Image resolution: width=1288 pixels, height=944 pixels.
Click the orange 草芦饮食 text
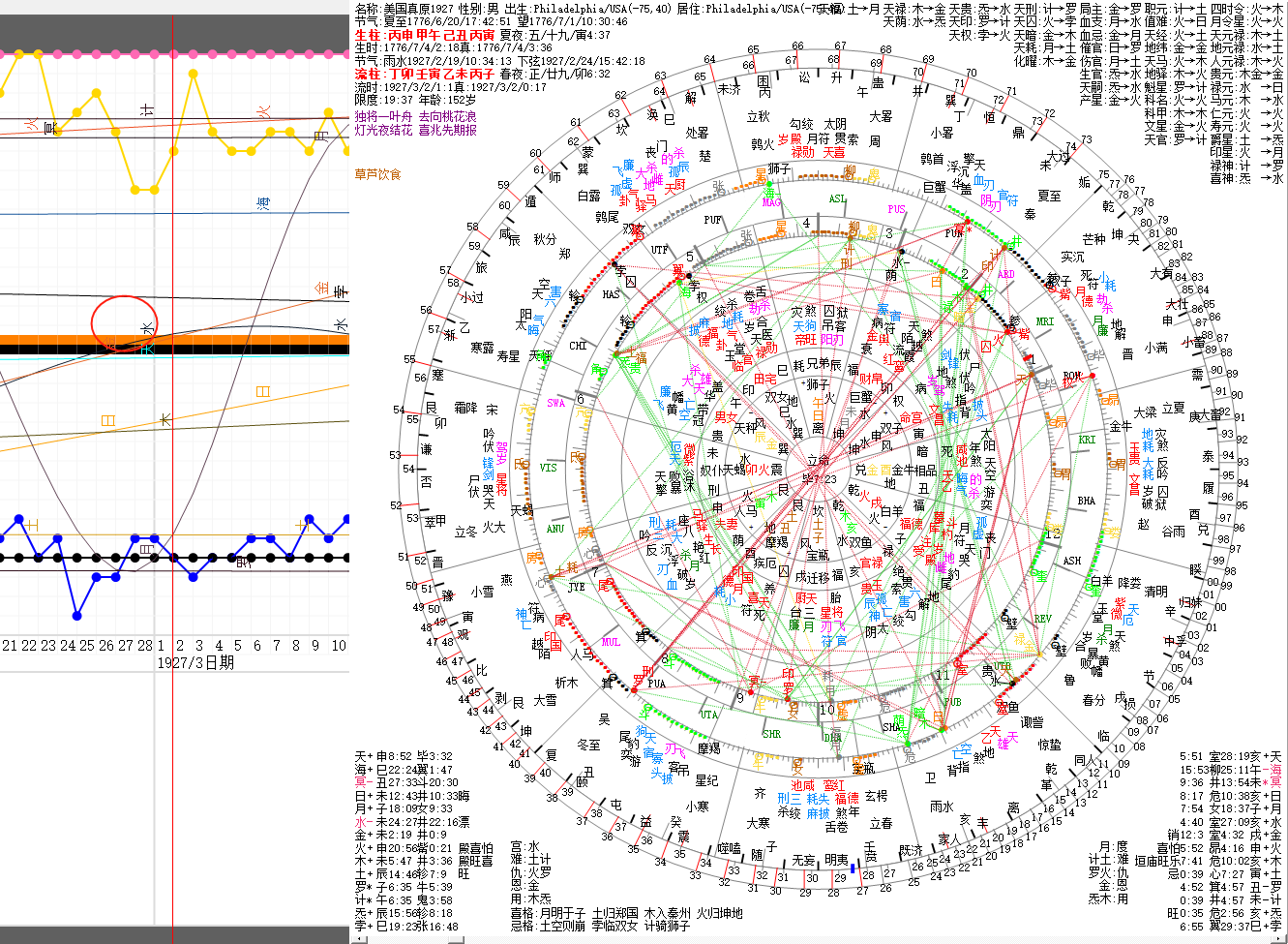tap(377, 174)
